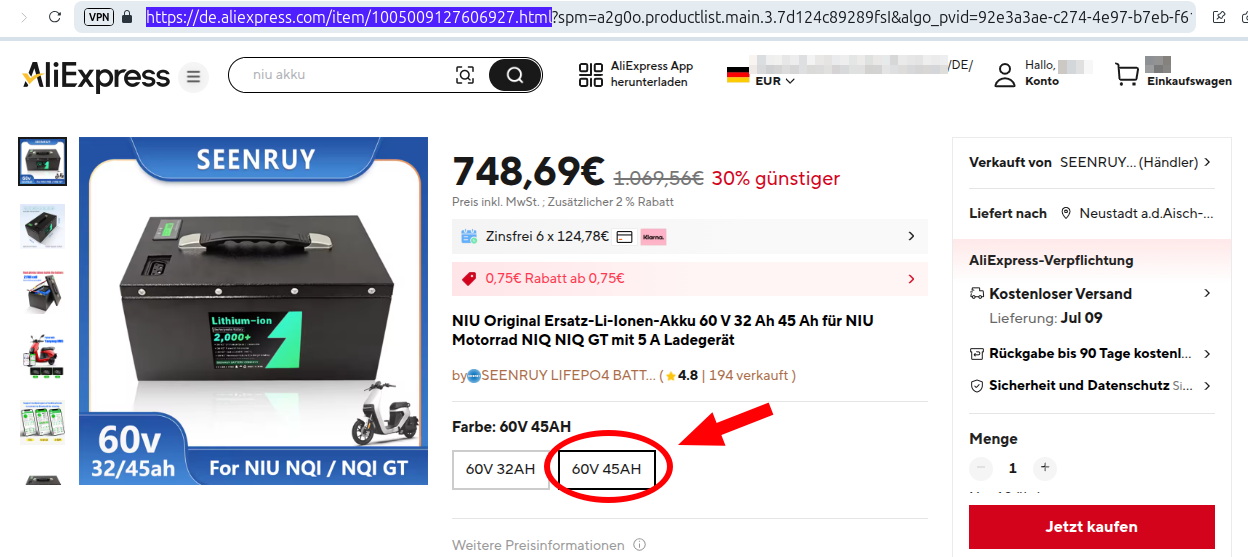Click the QR code app download icon
The image size is (1248, 557).
pos(590,75)
